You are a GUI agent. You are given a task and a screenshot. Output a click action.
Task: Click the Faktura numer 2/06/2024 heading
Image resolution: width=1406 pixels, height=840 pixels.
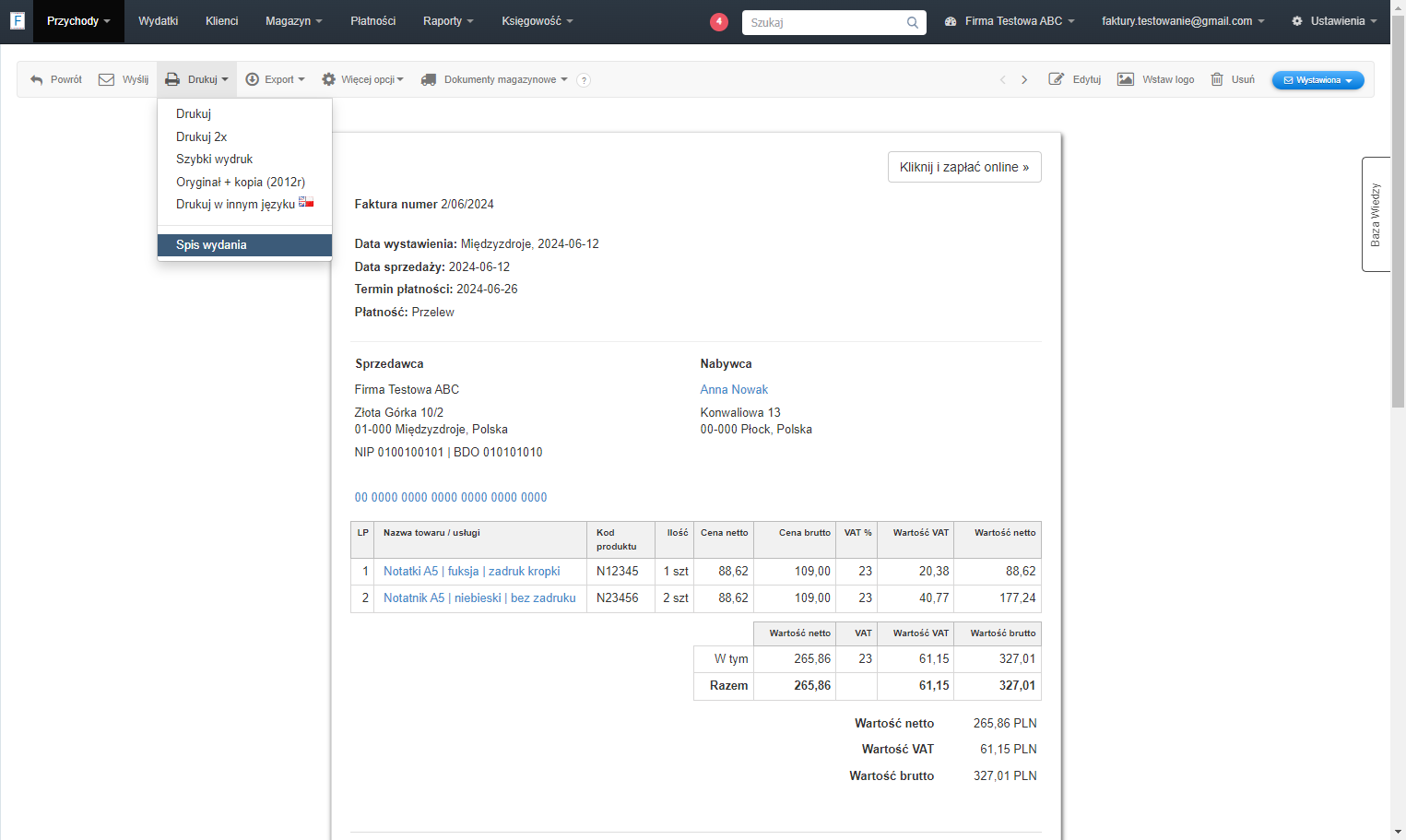[424, 205]
